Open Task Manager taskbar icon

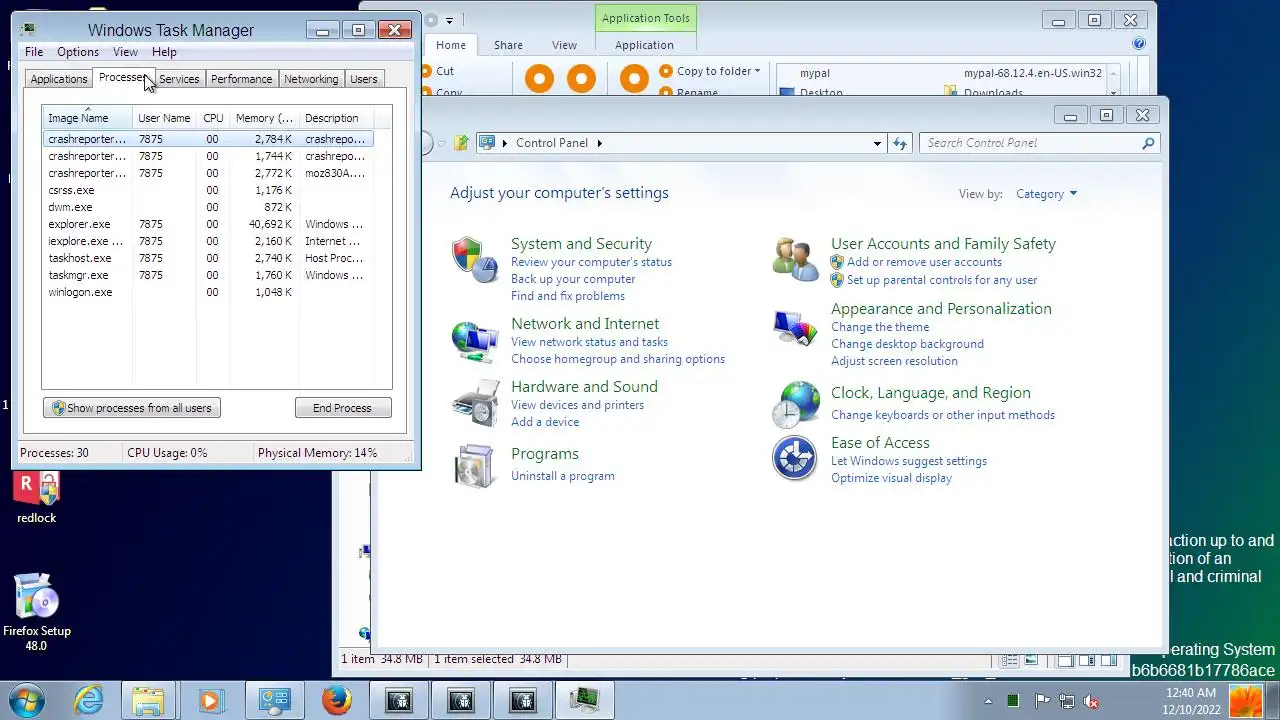click(x=584, y=700)
